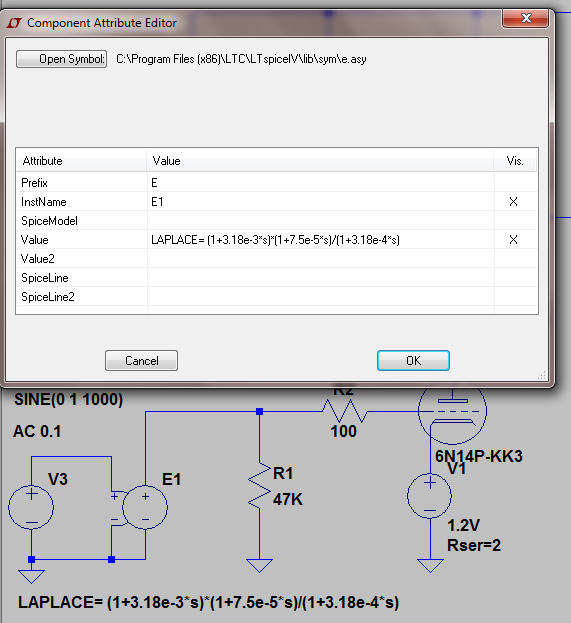Screen dimensions: 571x623
Task: Select the Value attribute label
Action: 35,240
